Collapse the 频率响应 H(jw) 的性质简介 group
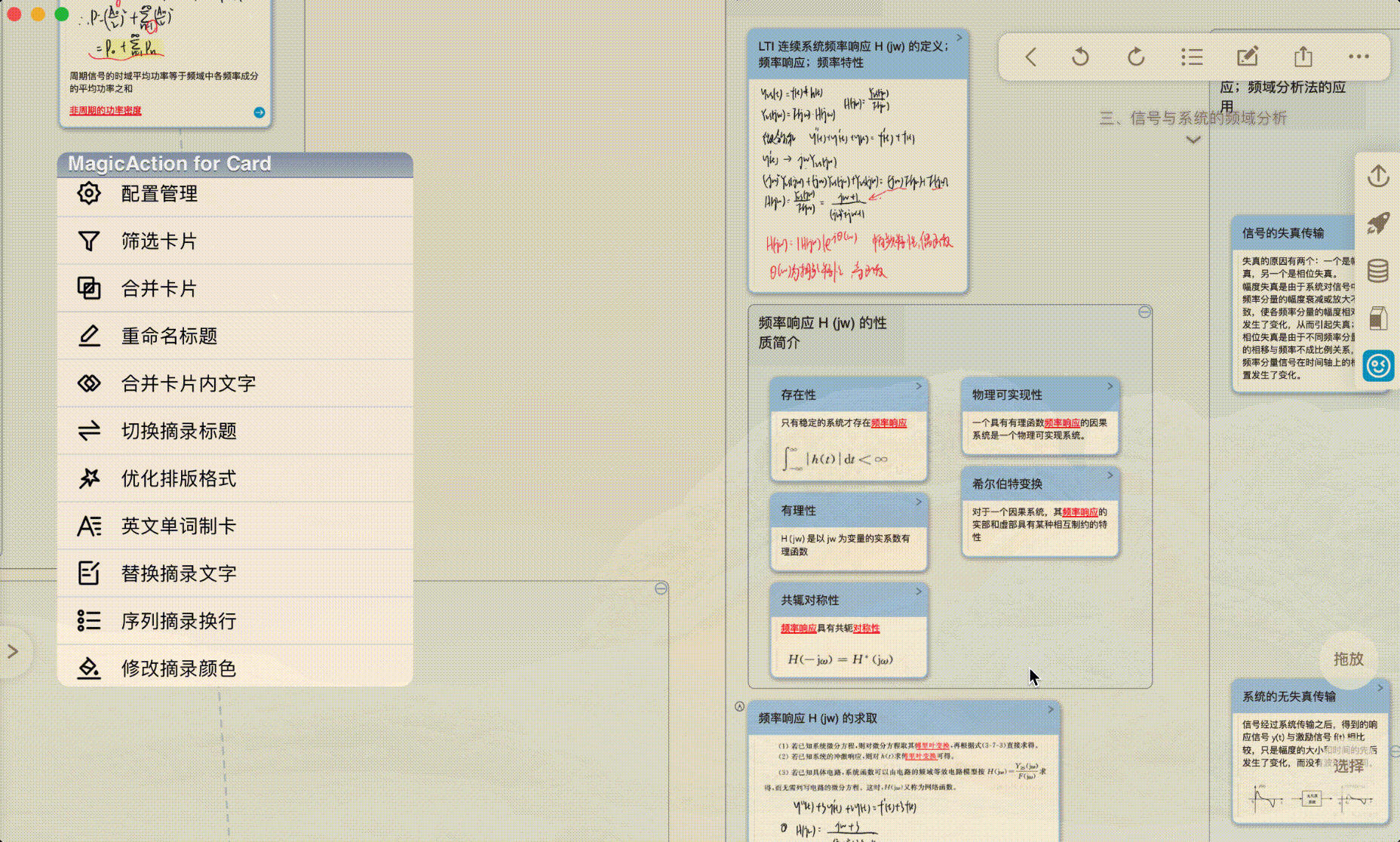 [x=1144, y=312]
